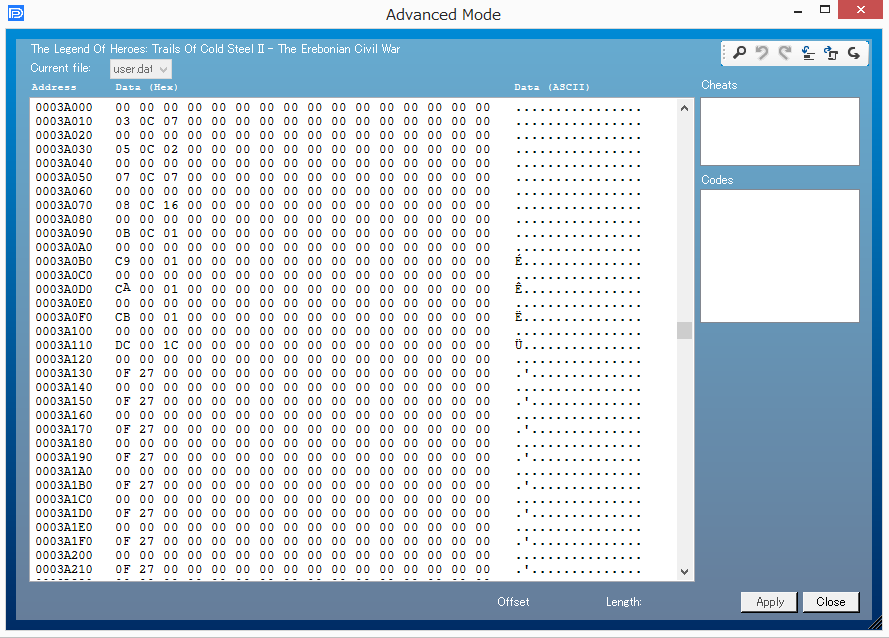This screenshot has height=638, width=889.
Task: Click inside the Codes list box
Action: [780, 256]
